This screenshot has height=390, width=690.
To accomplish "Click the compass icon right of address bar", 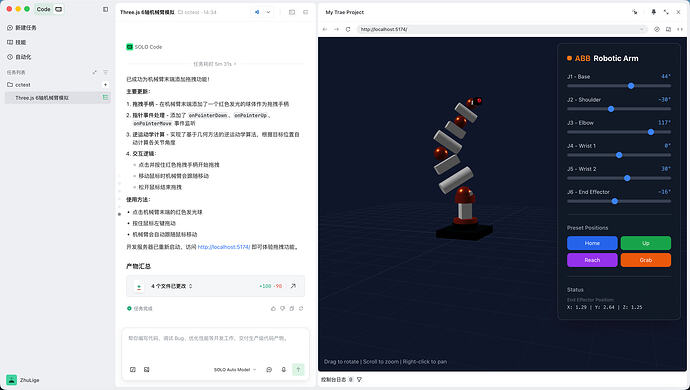I will (657, 29).
